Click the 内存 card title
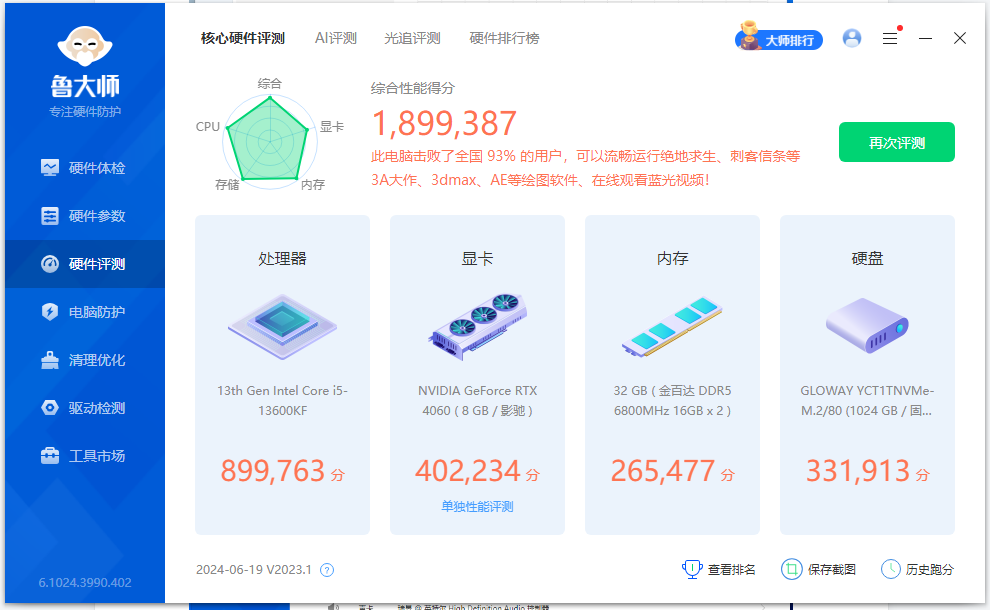This screenshot has width=990, height=610. click(x=672, y=259)
